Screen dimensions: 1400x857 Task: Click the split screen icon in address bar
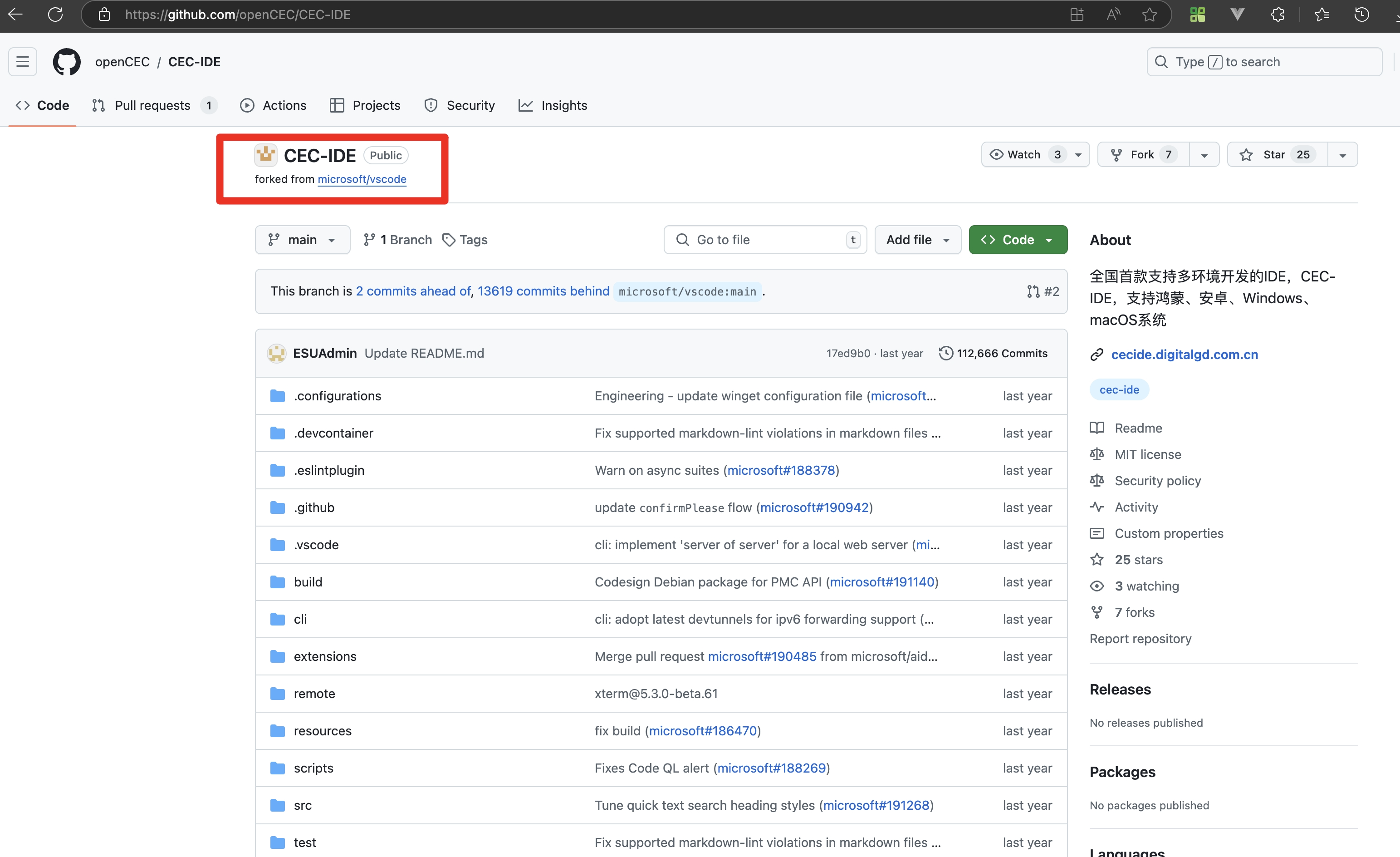(1077, 14)
